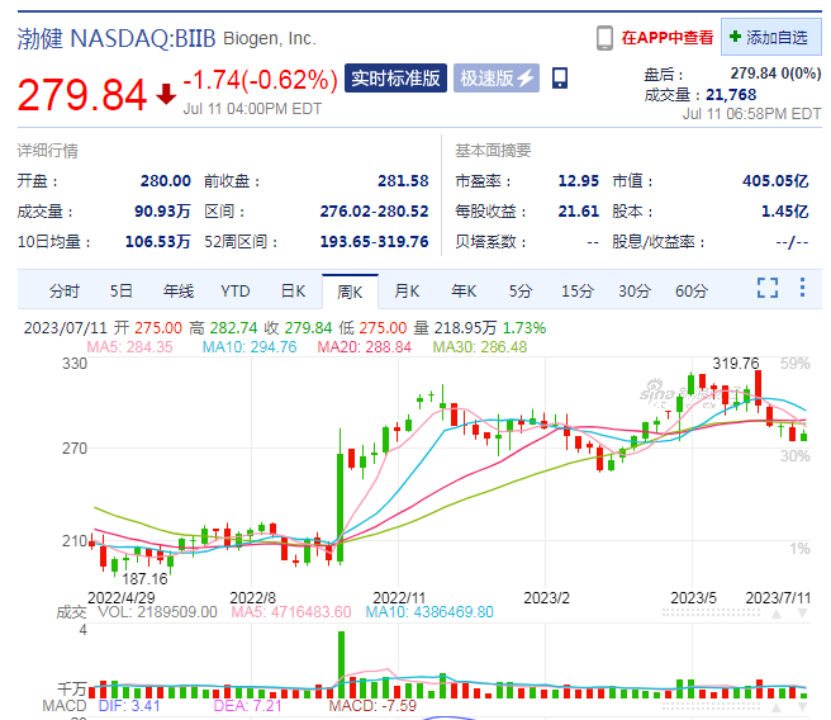This screenshot has width=831, height=720.
Task: Click the 2022/4/29 date axis label
Action: (x=121, y=598)
